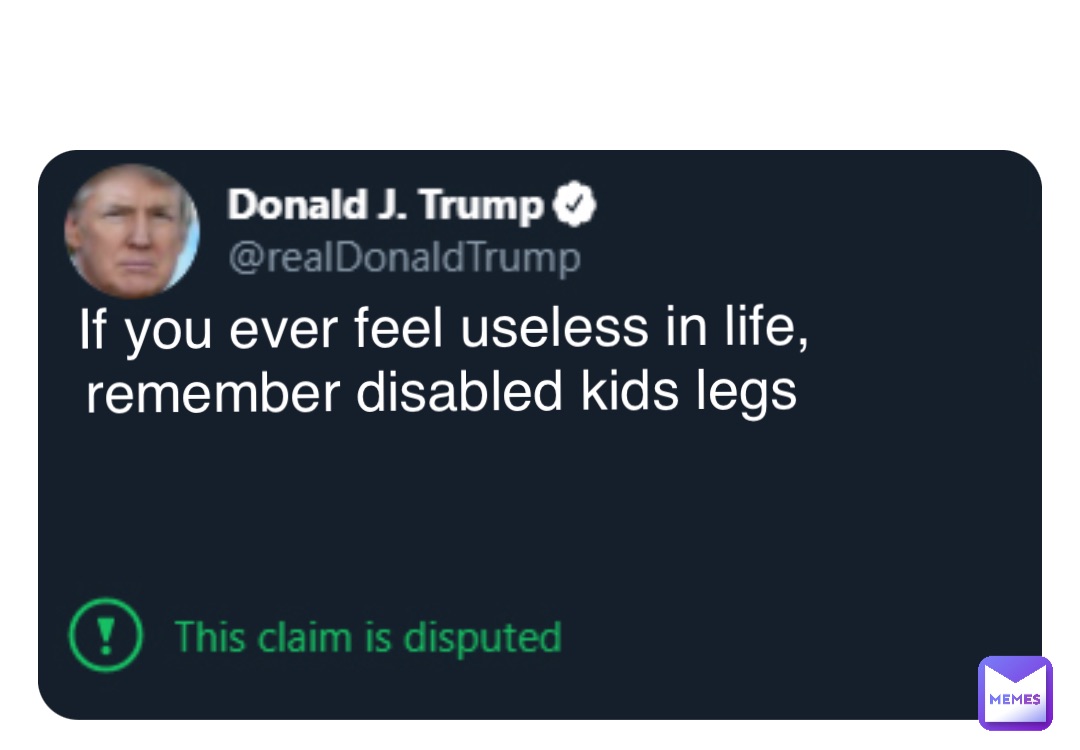The width and height of the screenshot is (1080, 750).
Task: Select the @realDonaldTrump handle
Action: click(x=404, y=258)
